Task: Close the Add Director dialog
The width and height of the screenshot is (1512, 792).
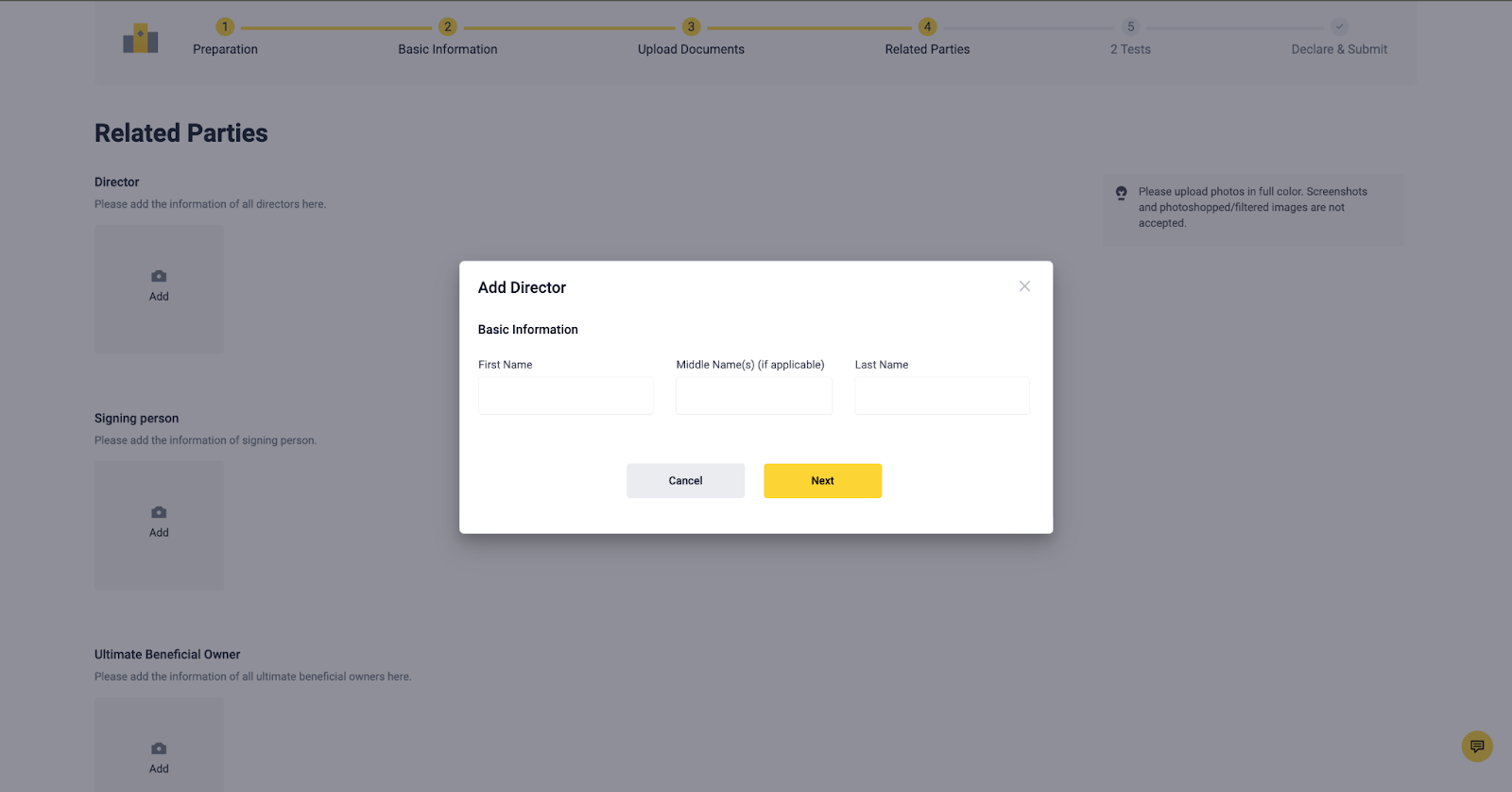Action: [x=1024, y=286]
